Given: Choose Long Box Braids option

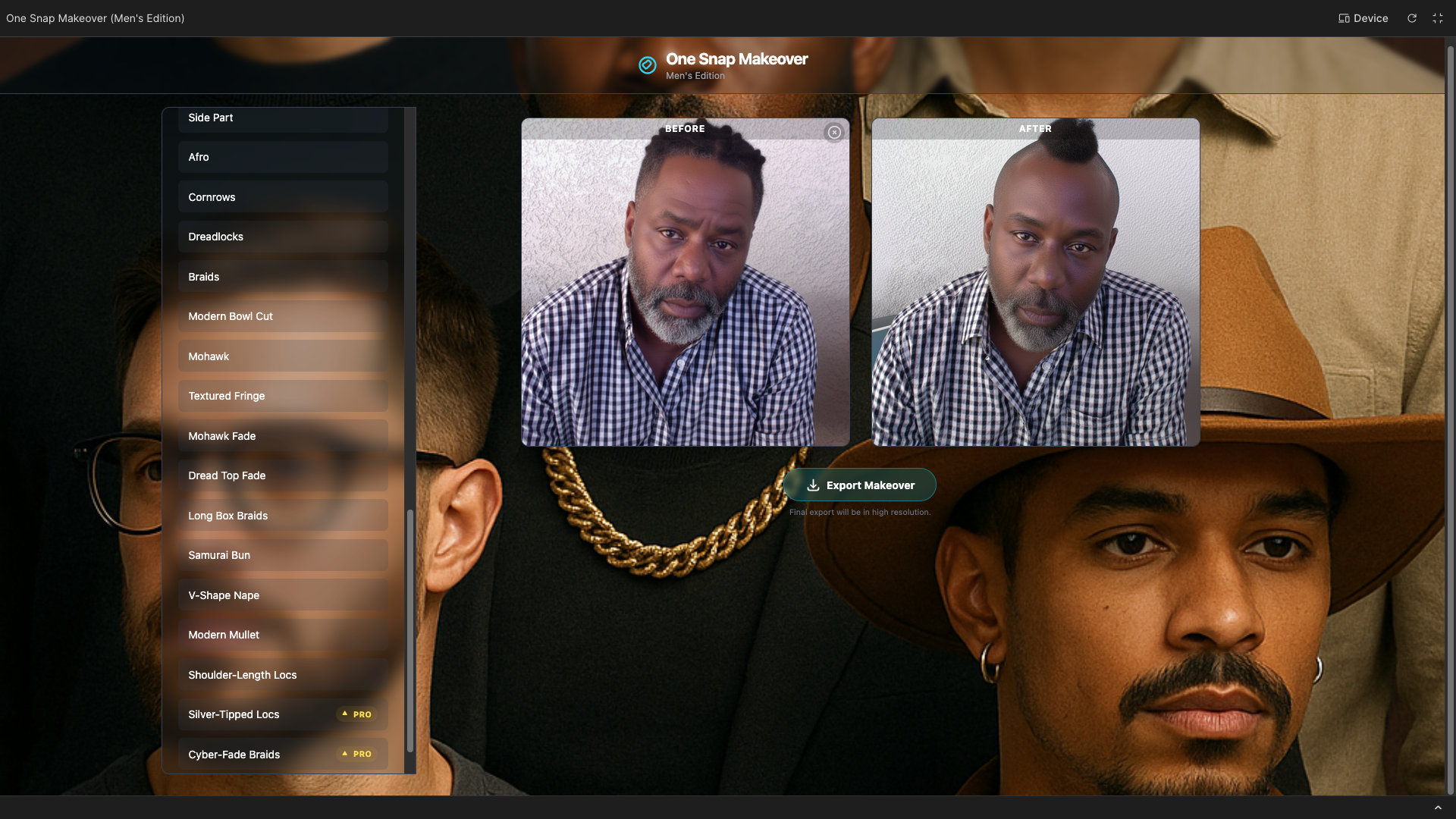Looking at the screenshot, I should click(283, 516).
